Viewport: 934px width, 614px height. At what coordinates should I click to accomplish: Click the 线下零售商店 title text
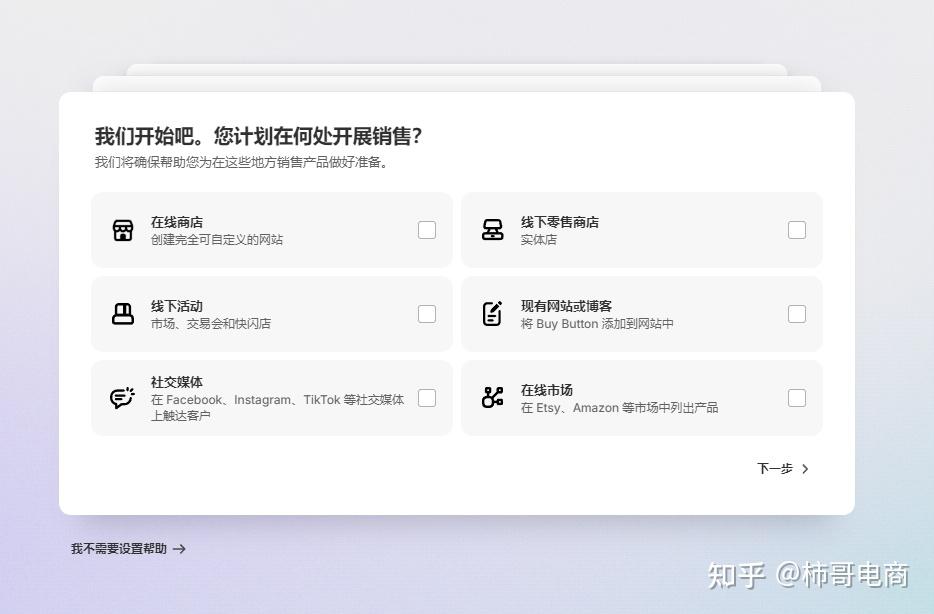click(x=560, y=222)
